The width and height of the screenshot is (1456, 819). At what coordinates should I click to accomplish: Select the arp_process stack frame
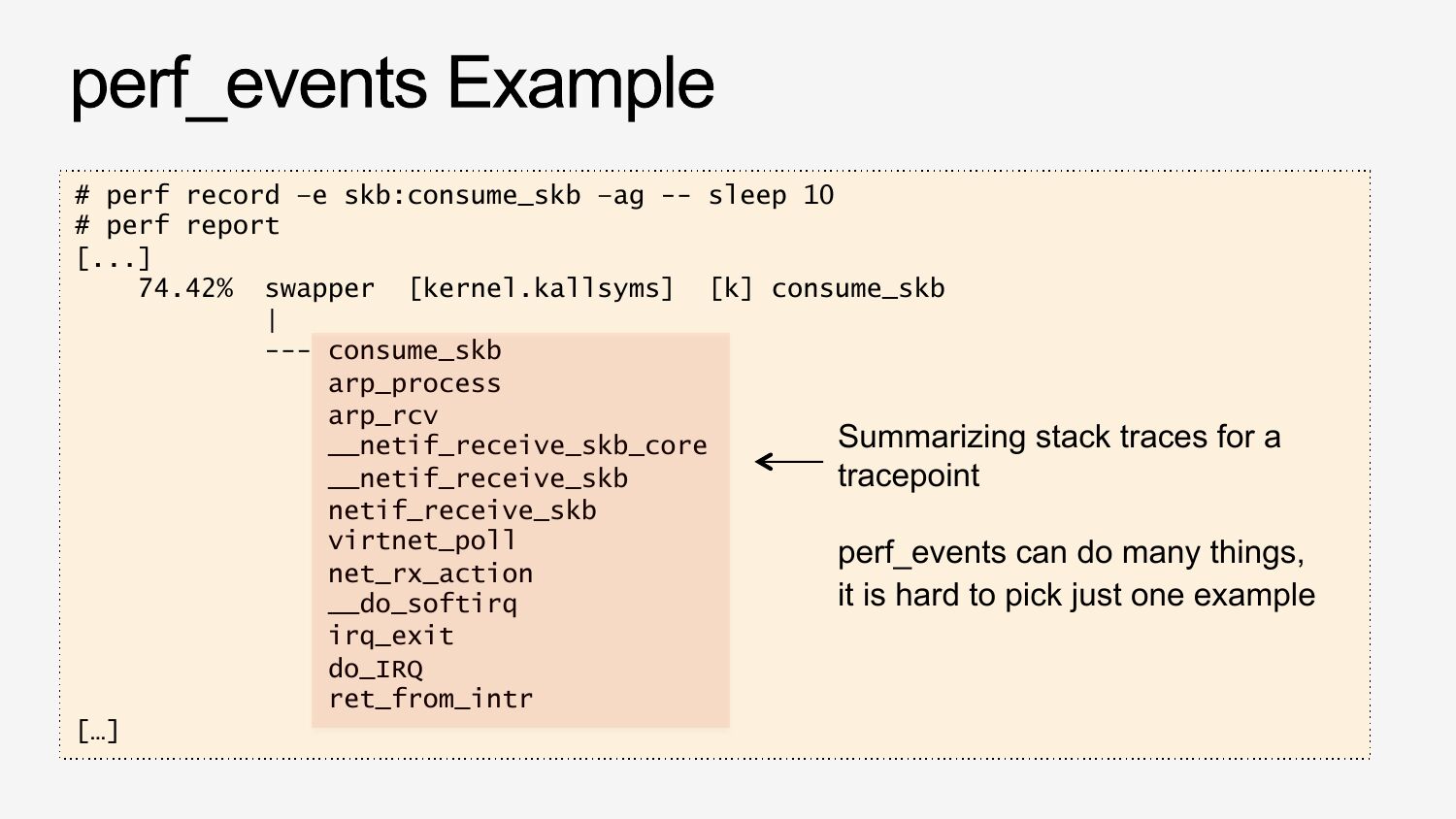(x=414, y=383)
